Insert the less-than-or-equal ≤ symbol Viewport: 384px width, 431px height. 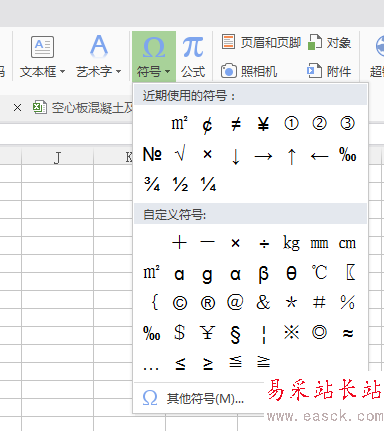(x=180, y=364)
